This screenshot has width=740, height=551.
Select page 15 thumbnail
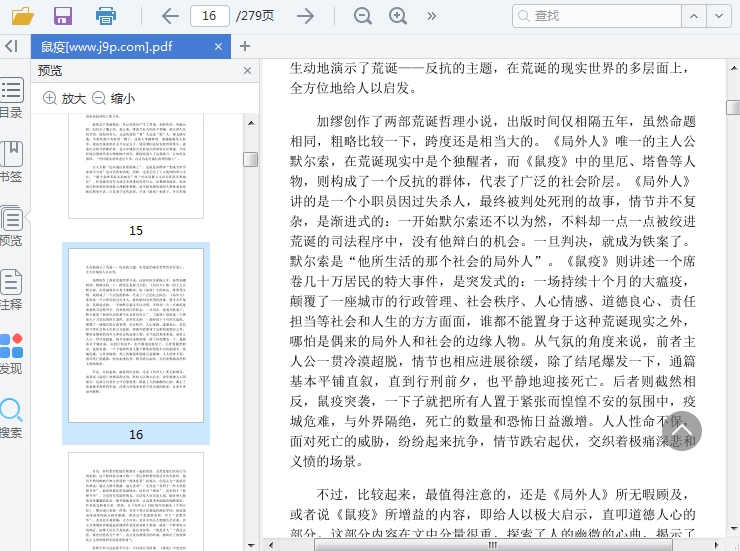click(x=136, y=166)
